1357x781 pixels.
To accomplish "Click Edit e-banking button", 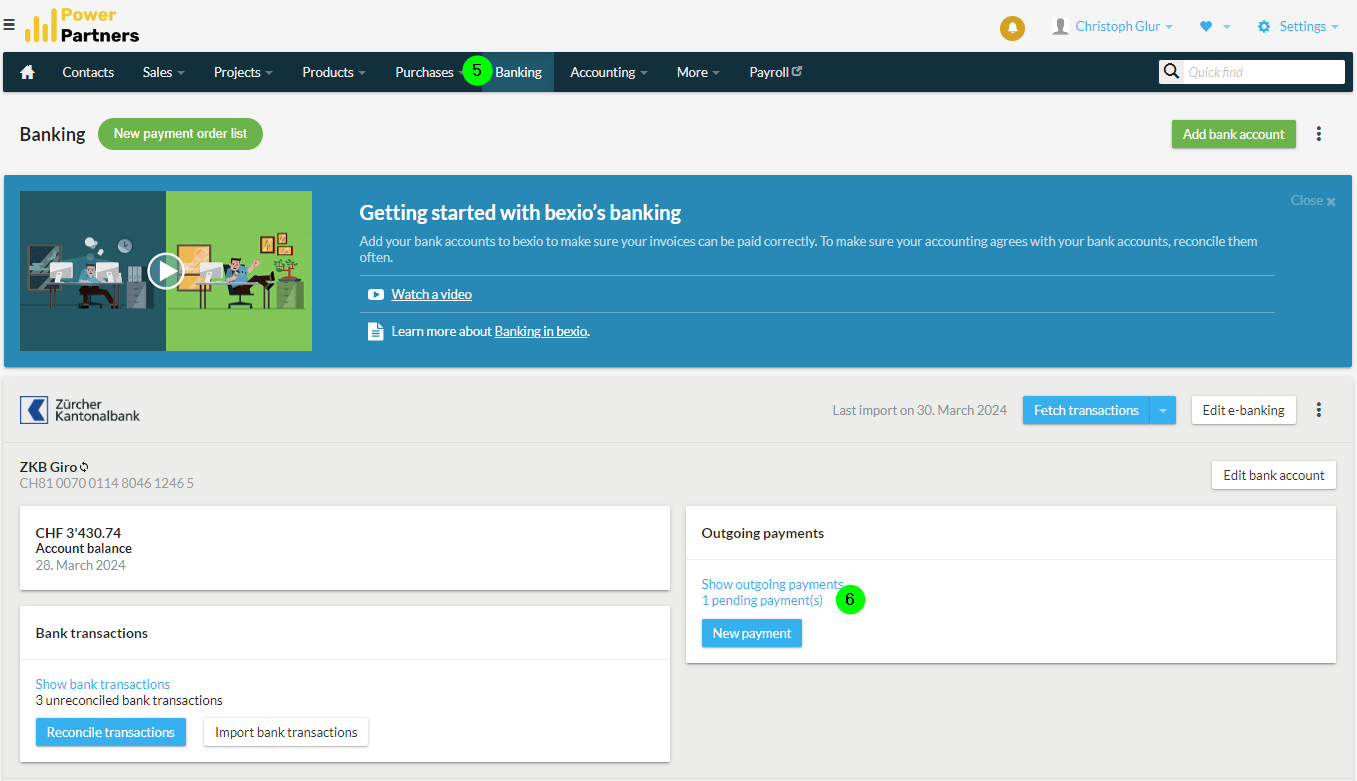I will pyautogui.click(x=1243, y=410).
